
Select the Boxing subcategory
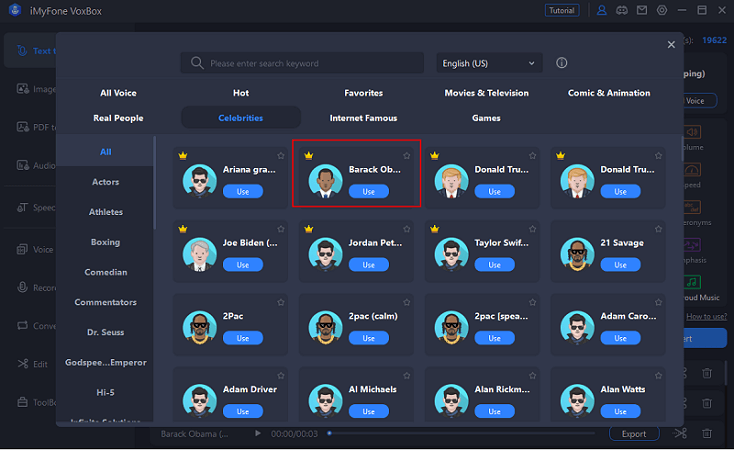click(x=105, y=242)
